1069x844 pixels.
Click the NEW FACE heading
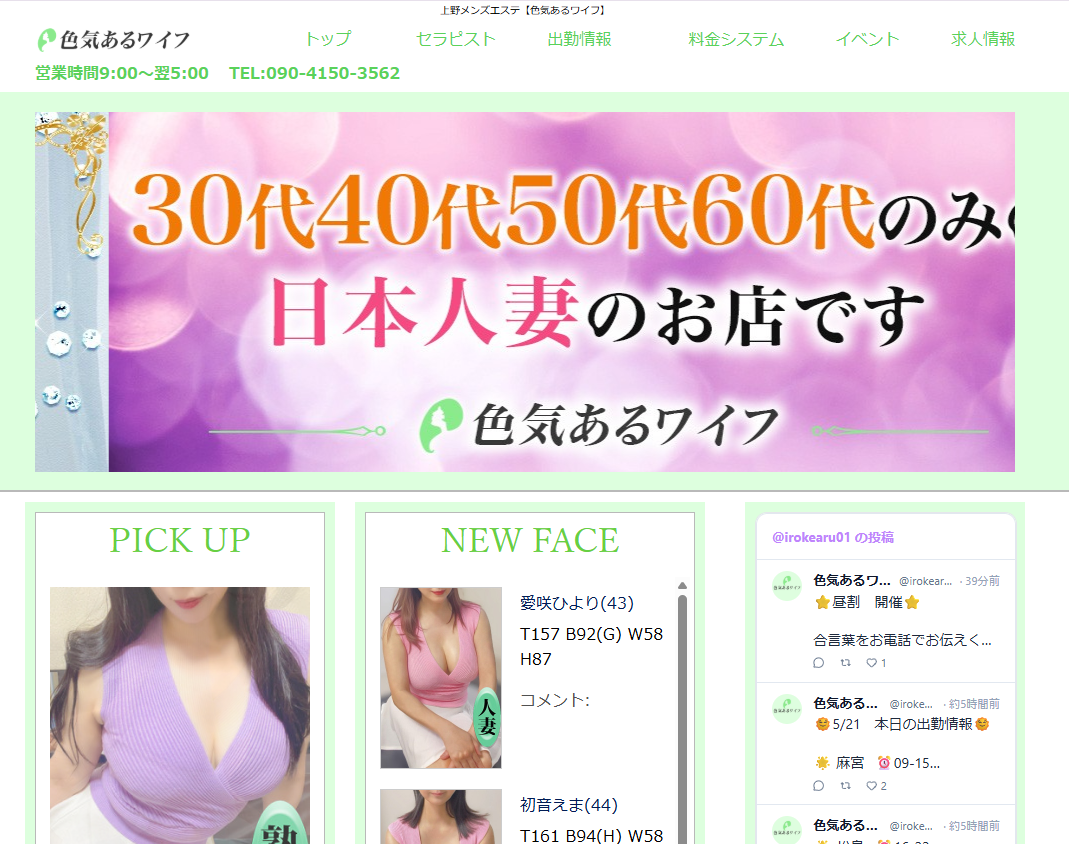click(530, 541)
